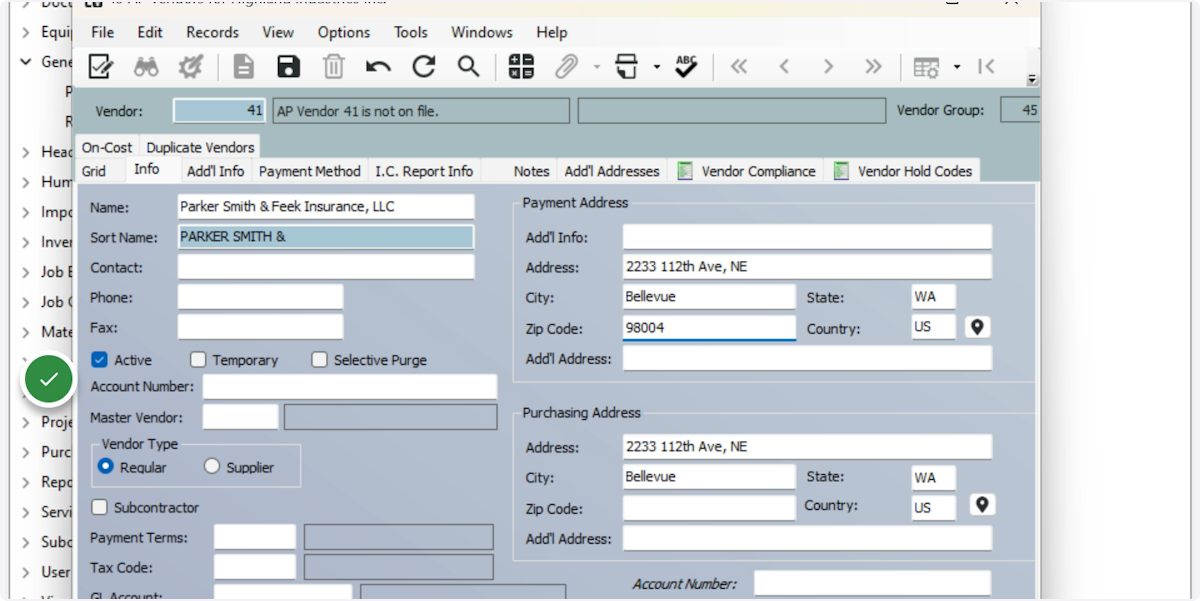Image resolution: width=1200 pixels, height=601 pixels.
Task: Click the Payment Address Zip Code field 98004
Action: (x=709, y=327)
